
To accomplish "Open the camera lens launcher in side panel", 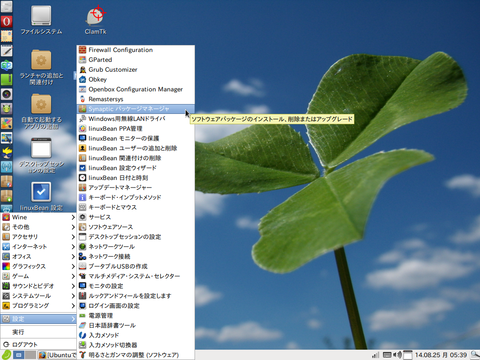I will 6,94.
